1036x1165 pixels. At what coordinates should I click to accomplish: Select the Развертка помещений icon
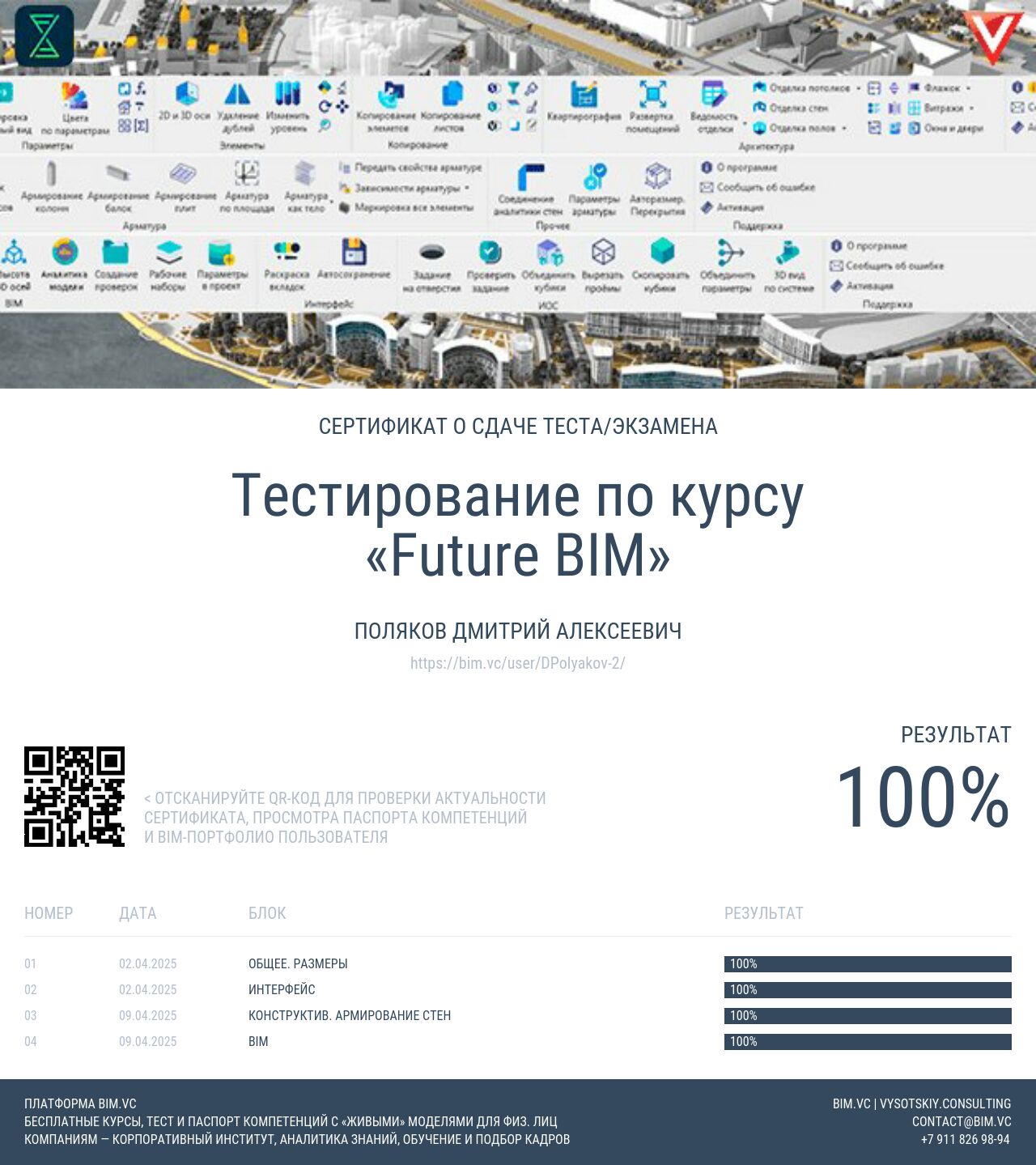coord(652,94)
